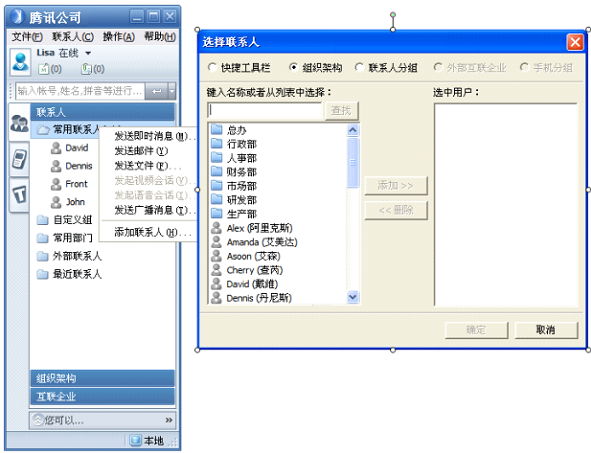
Task: Switch to the 组织架构 panel bar
Action: point(103,378)
